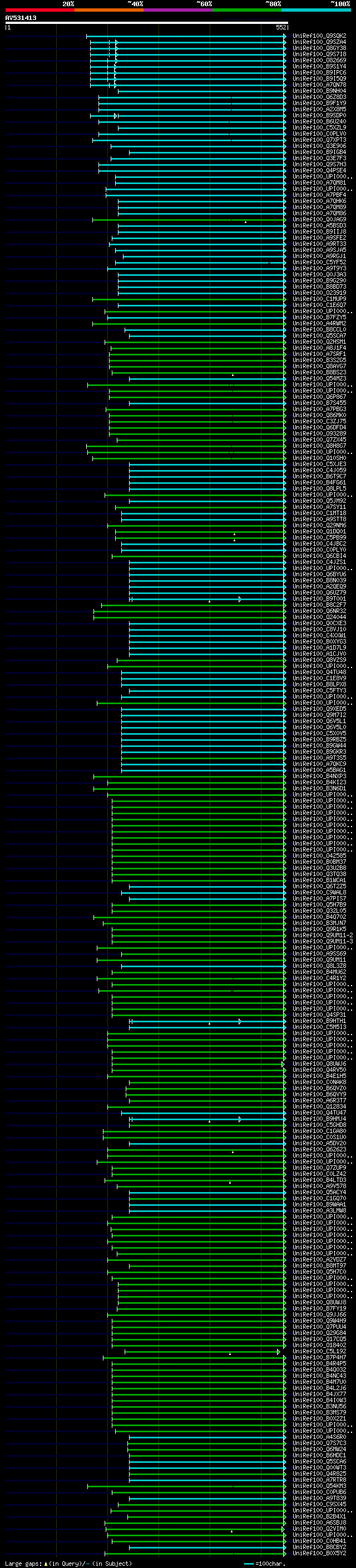Click the alignment bar for UniRef100_Q9SQK2
This screenshot has width=356, height=1568.
[x=186, y=36]
